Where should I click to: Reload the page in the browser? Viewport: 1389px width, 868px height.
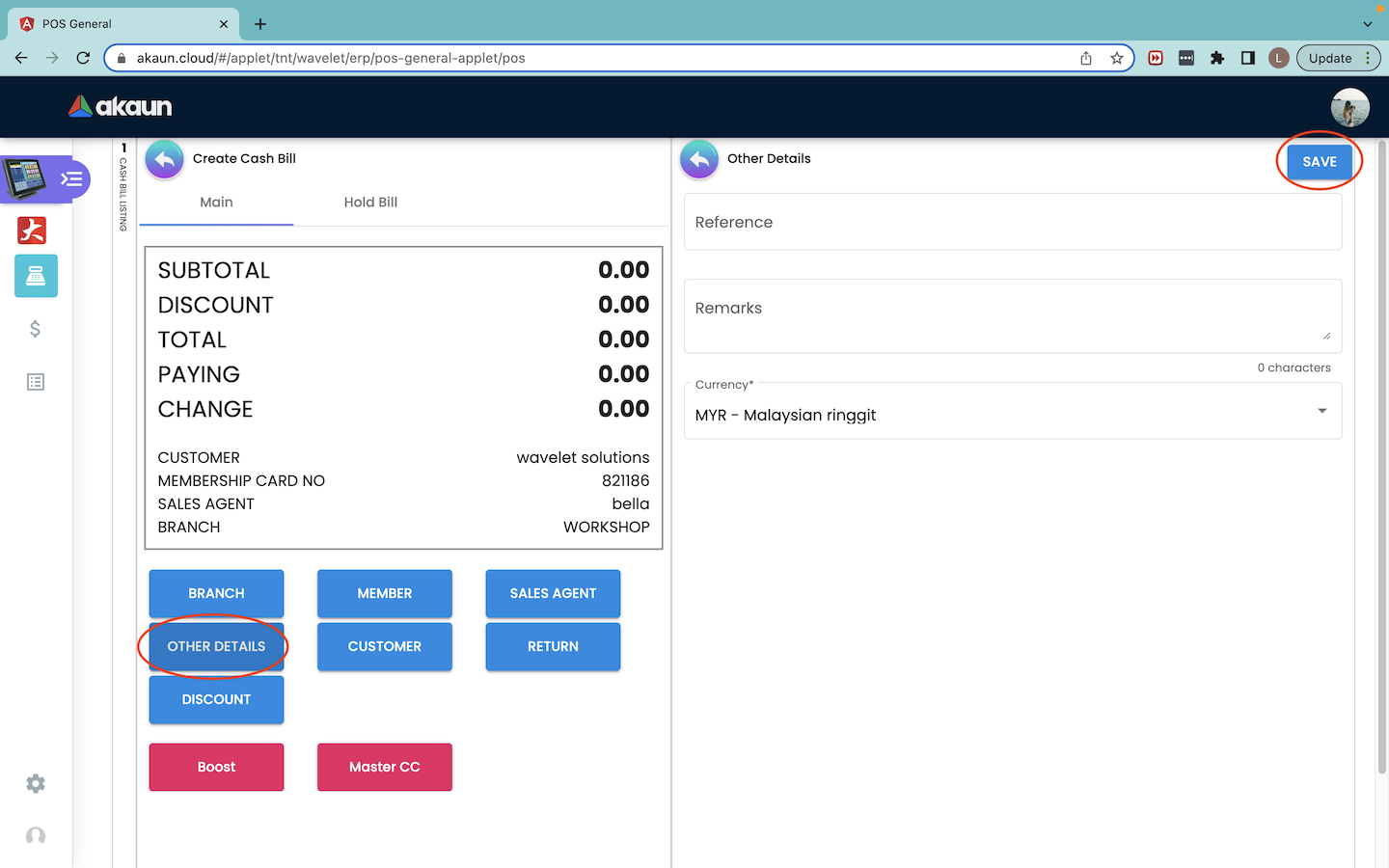[83, 58]
